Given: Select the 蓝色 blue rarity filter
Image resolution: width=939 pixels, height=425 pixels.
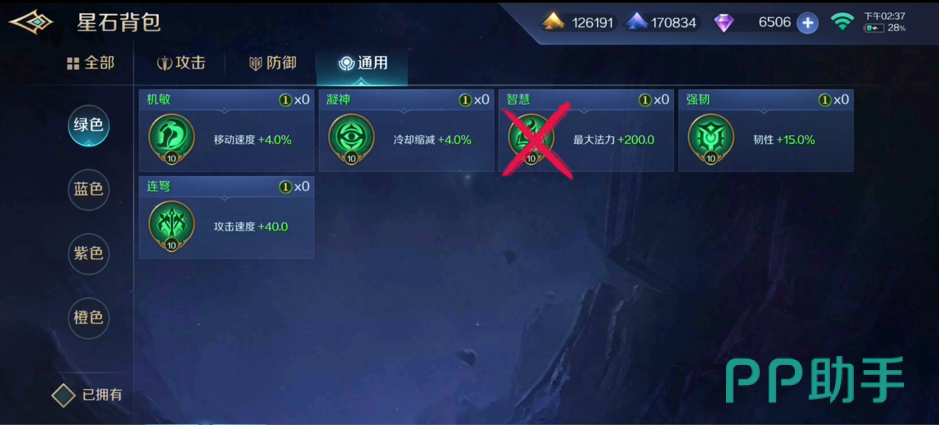Looking at the screenshot, I should (89, 190).
